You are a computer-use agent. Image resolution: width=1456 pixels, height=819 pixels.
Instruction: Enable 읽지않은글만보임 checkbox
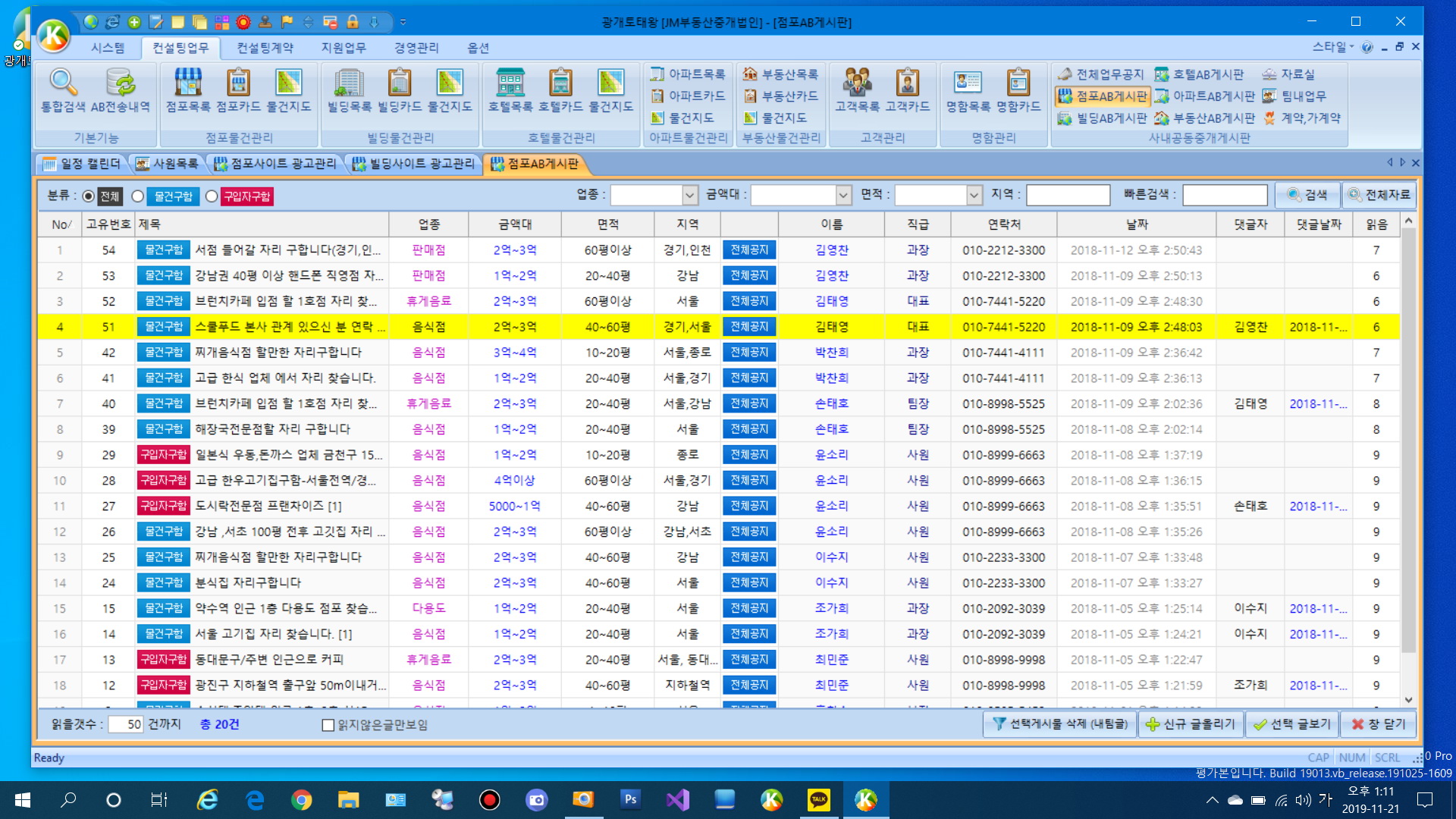[x=328, y=725]
